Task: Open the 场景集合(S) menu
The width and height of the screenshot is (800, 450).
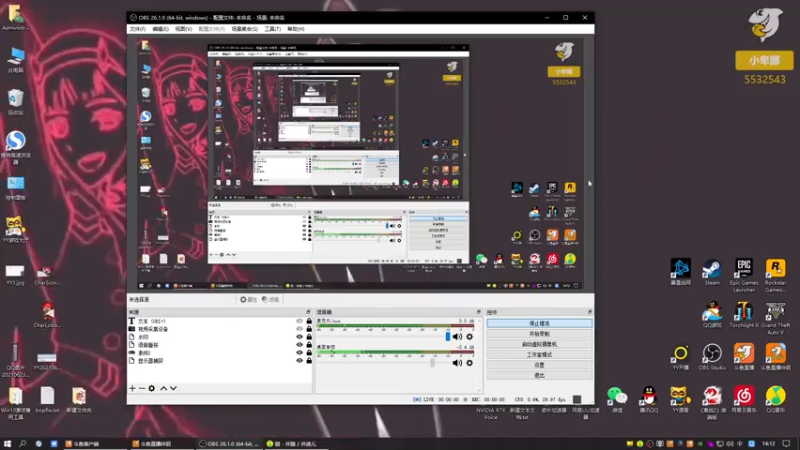Action: (244, 29)
